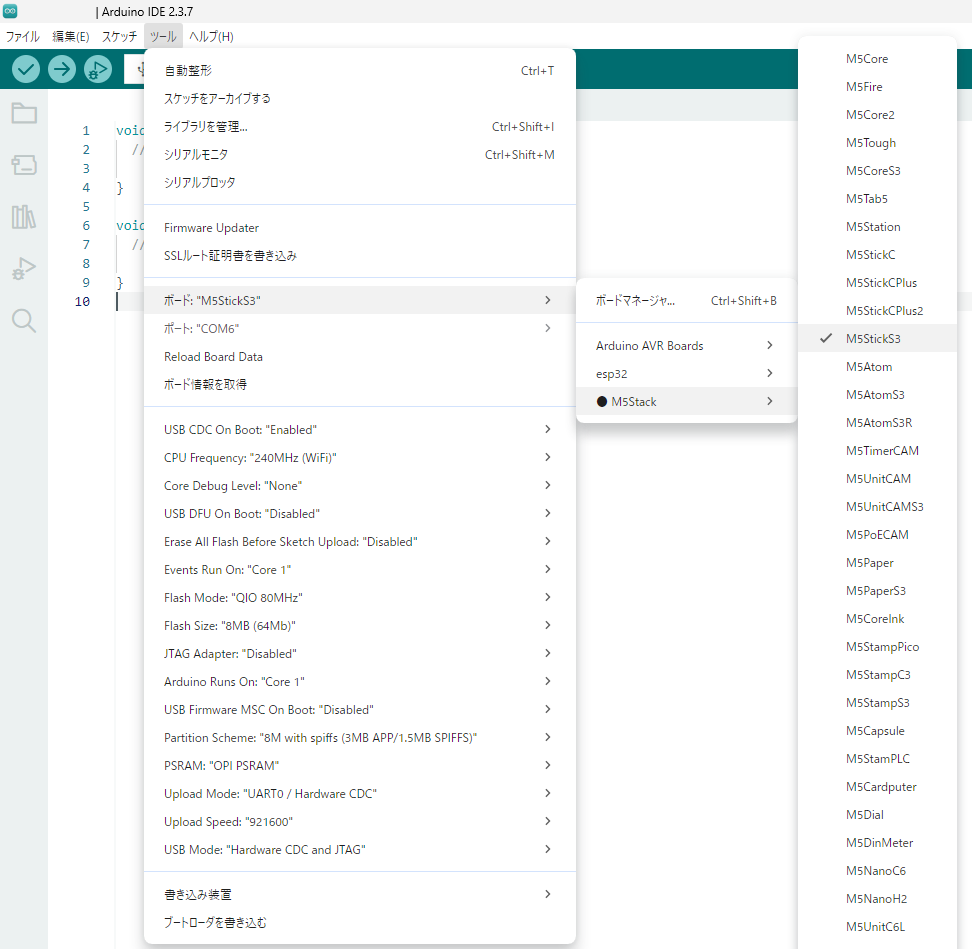This screenshot has width=972, height=949.
Task: Click the Start Debugging icon
Action: point(98,69)
